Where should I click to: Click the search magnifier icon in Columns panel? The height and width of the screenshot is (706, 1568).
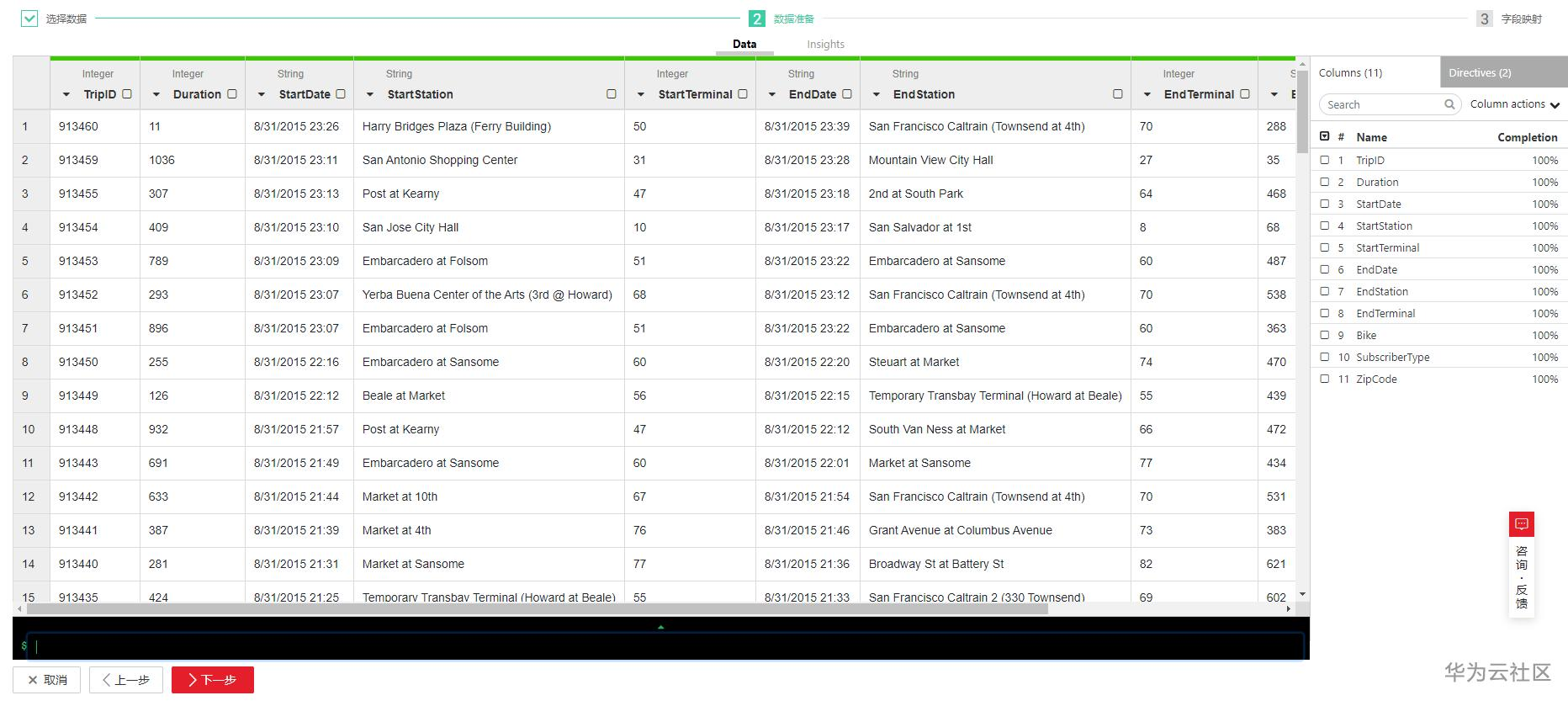point(1449,104)
